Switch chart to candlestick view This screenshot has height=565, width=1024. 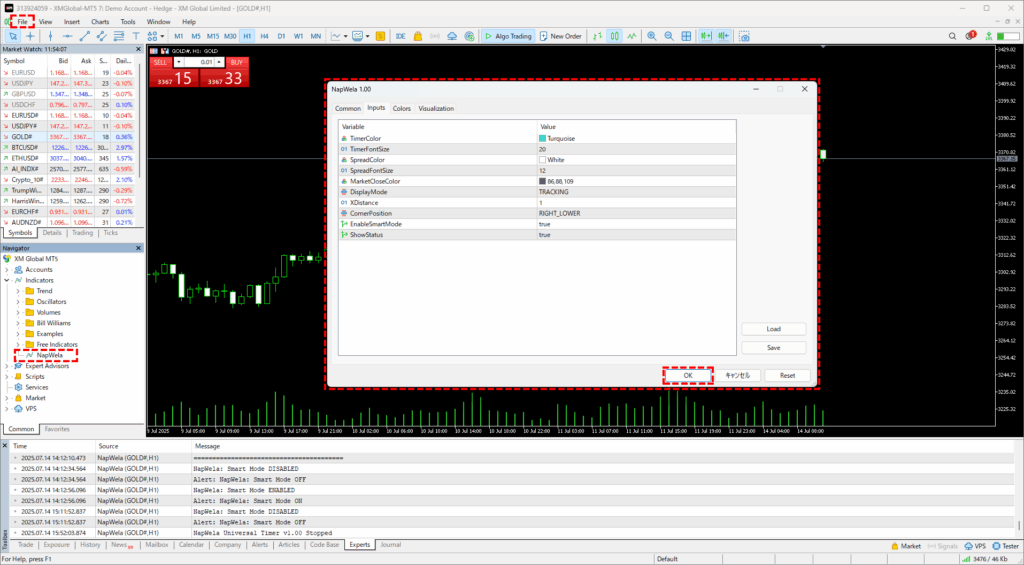(x=615, y=37)
